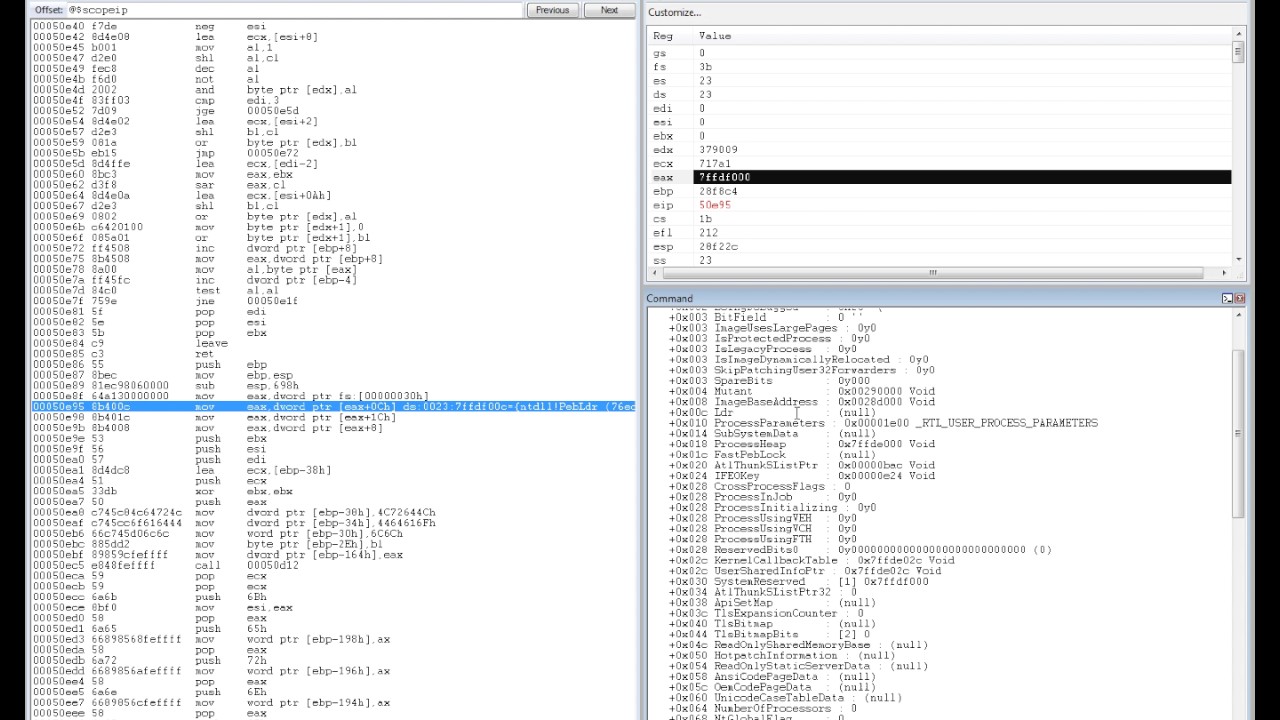The image size is (1280, 720).
Task: Select the cs register value 1b
Action: [705, 219]
